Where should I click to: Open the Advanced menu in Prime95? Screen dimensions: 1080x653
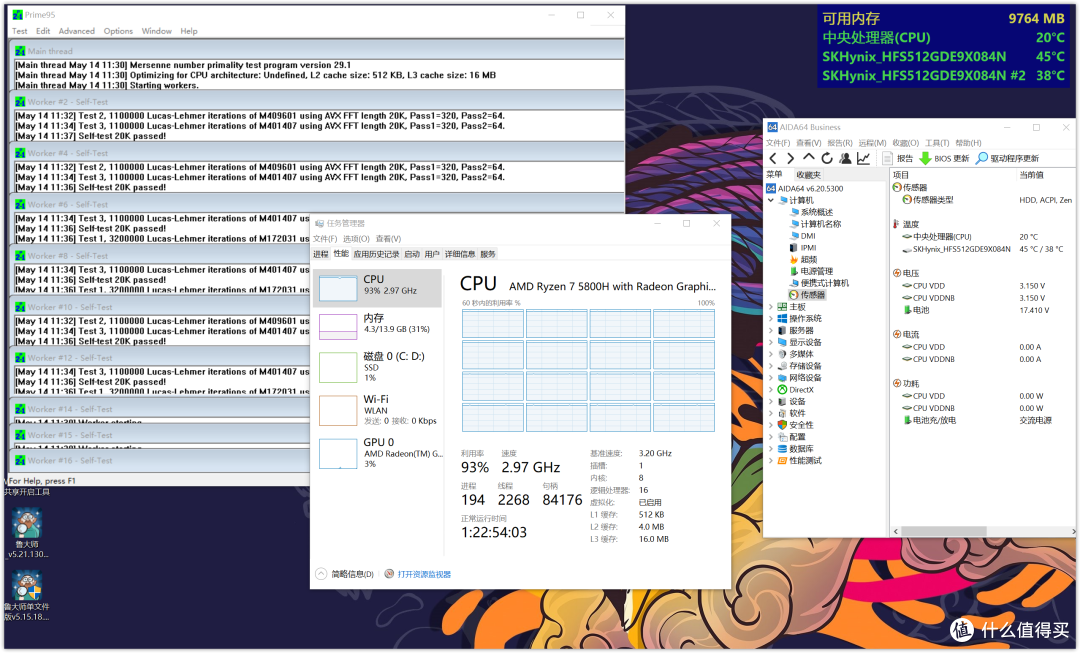(76, 31)
